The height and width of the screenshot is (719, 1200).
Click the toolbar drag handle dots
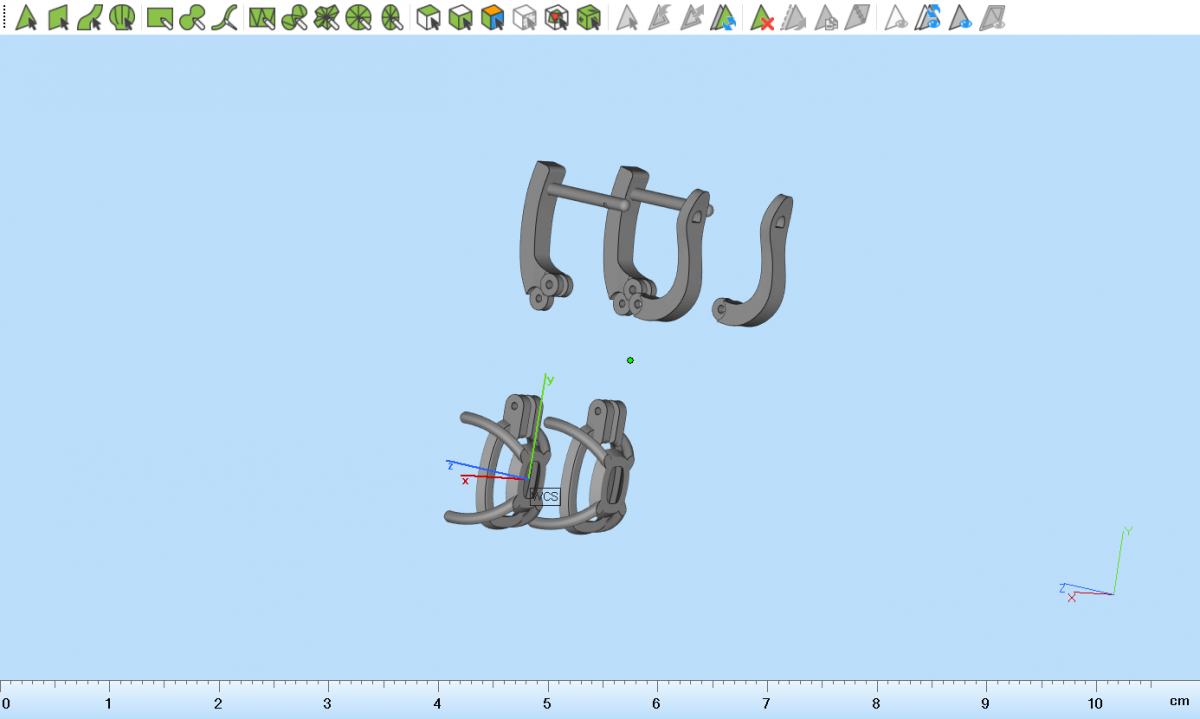5,17
